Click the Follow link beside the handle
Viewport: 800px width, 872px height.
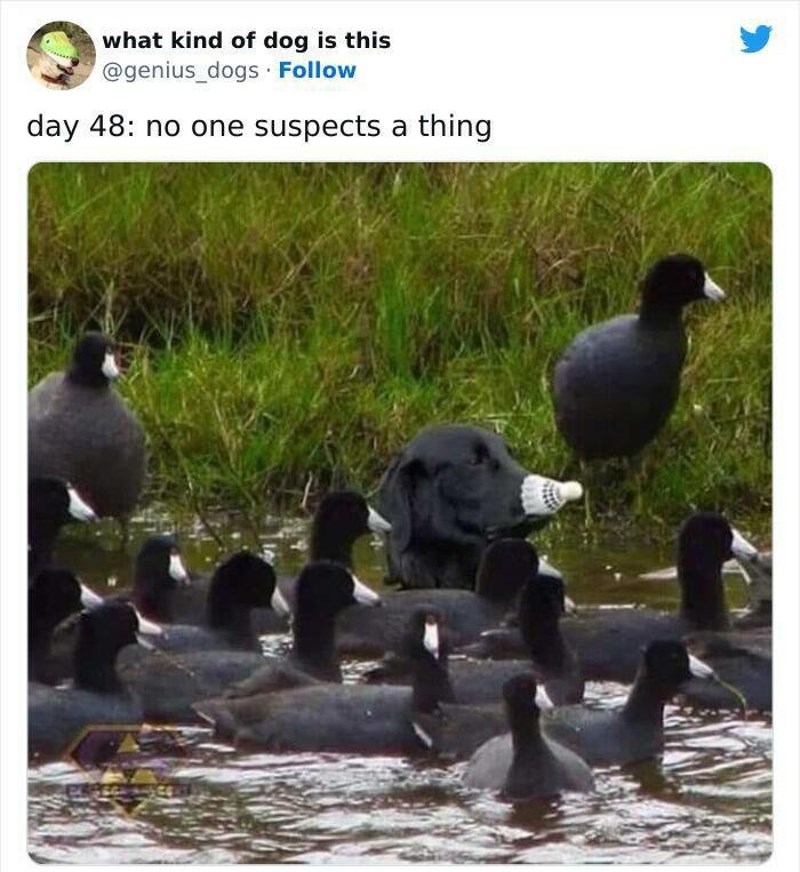pyautogui.click(x=317, y=71)
